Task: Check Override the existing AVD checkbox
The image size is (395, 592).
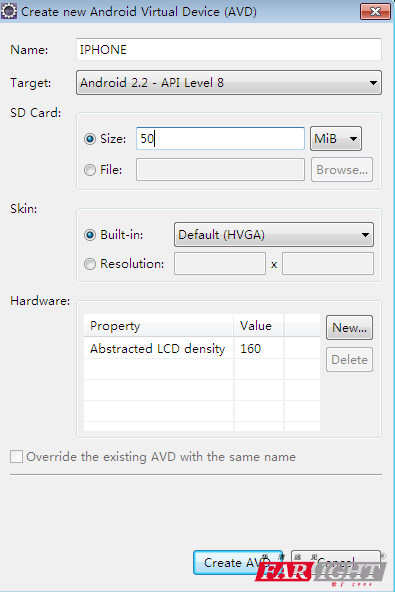Action: (17, 456)
